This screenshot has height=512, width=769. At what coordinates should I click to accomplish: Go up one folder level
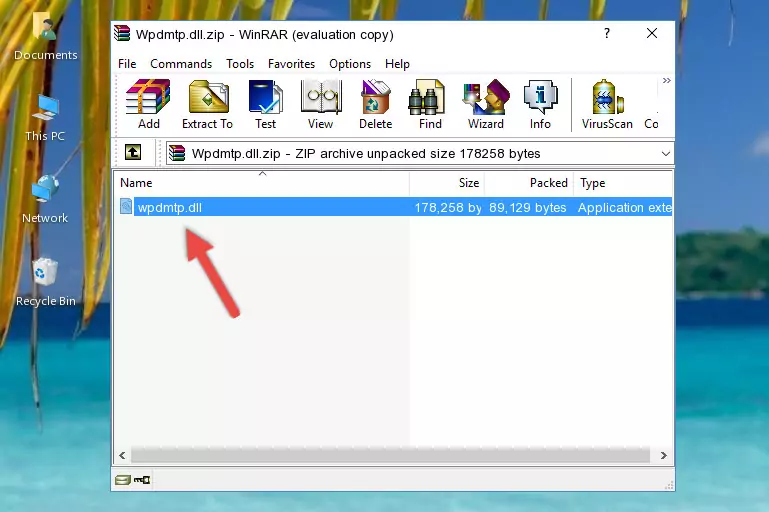pos(133,153)
